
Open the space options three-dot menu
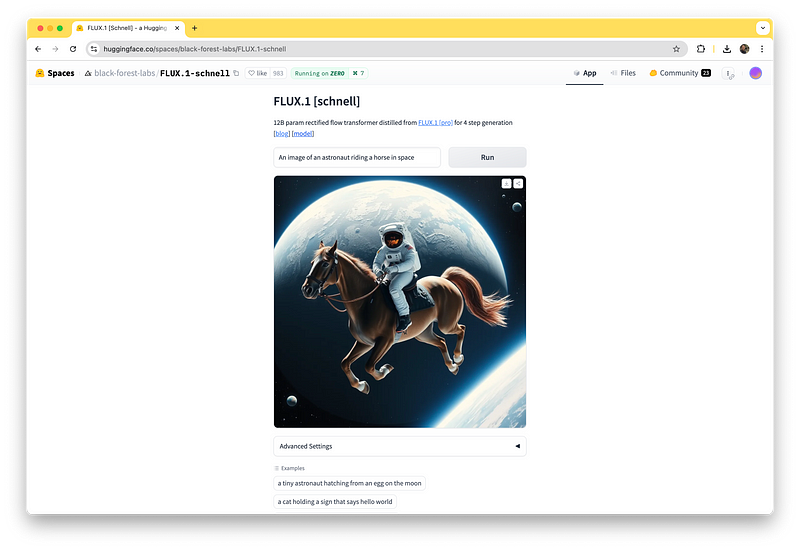point(729,73)
